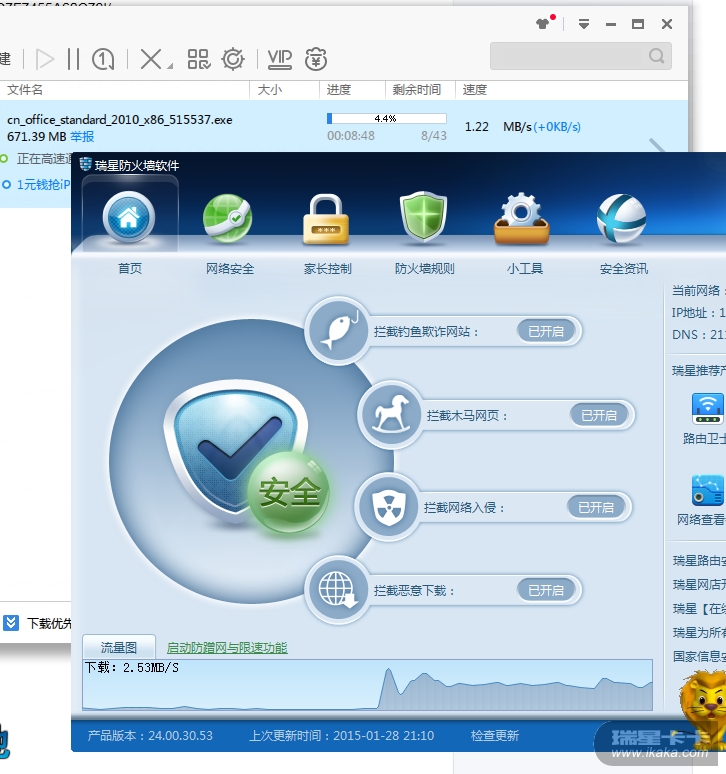Click the rocking horse trojan-block icon

tap(390, 414)
